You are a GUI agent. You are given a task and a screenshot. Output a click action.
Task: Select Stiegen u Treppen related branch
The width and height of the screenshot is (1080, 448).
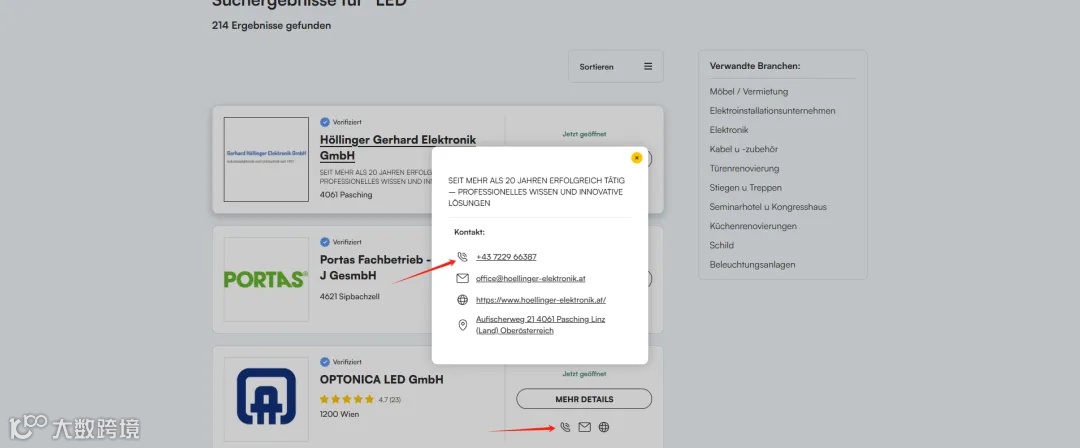coord(746,187)
